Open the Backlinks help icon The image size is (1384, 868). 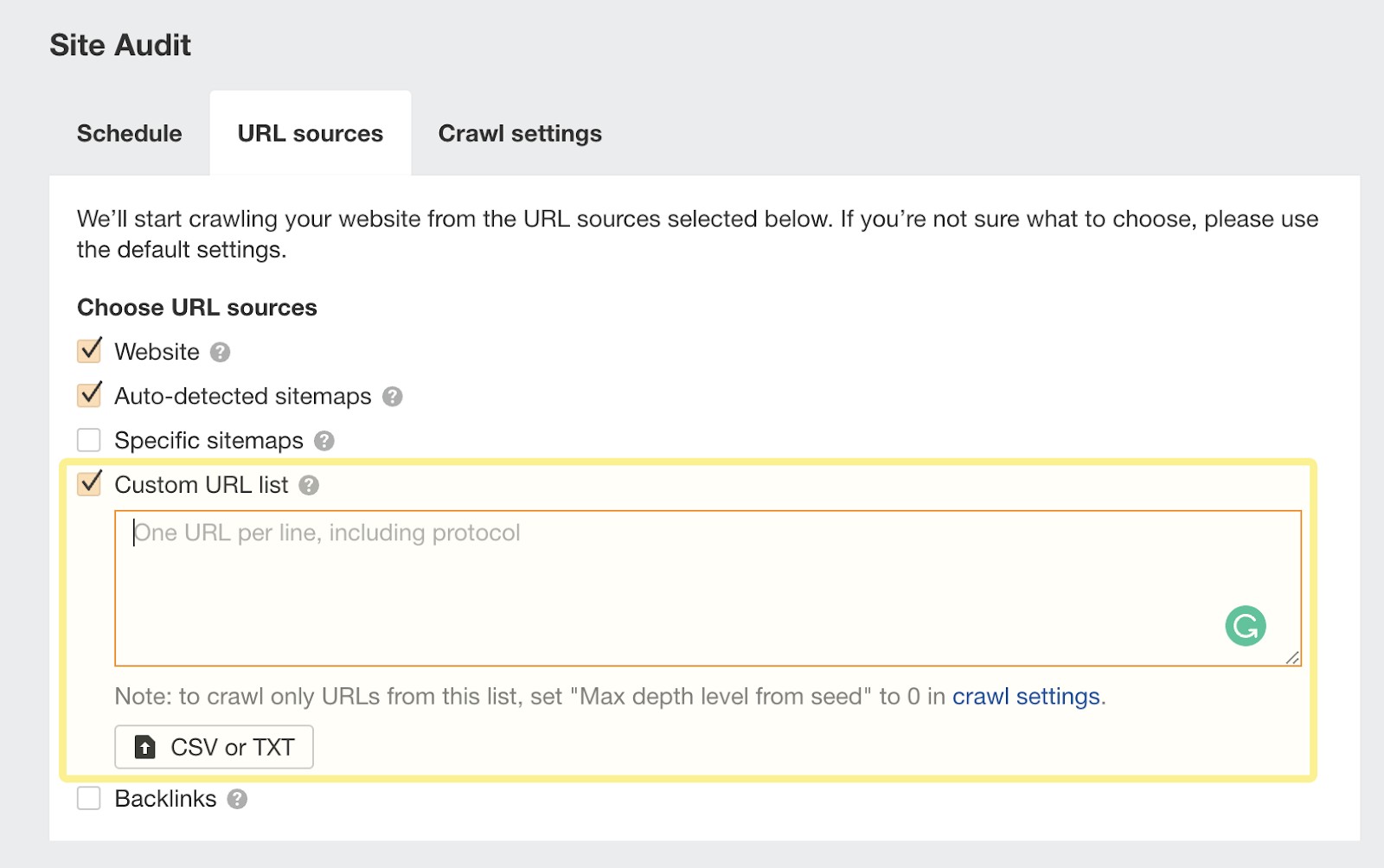238,798
